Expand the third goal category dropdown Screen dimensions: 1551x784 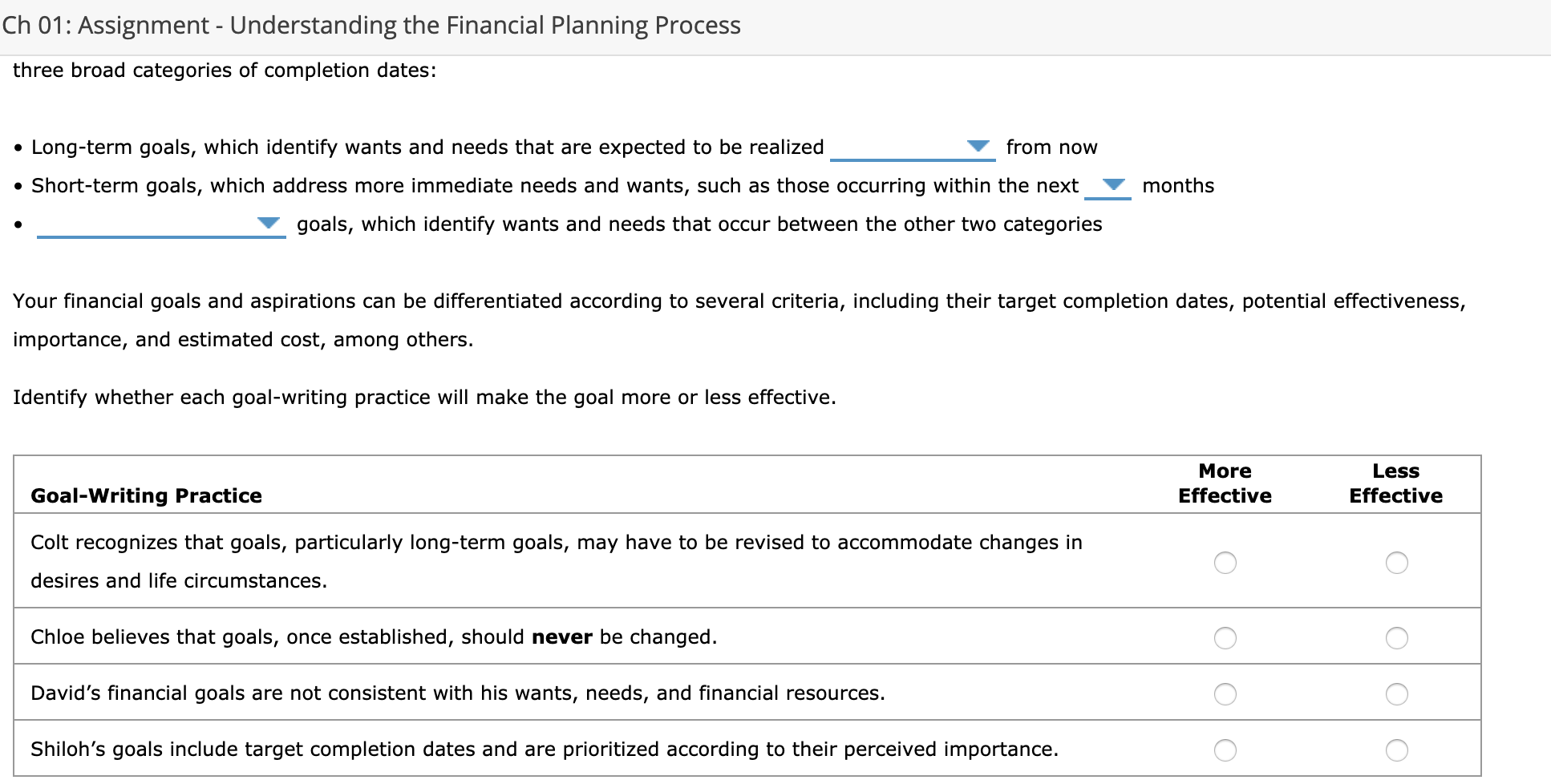tap(269, 224)
